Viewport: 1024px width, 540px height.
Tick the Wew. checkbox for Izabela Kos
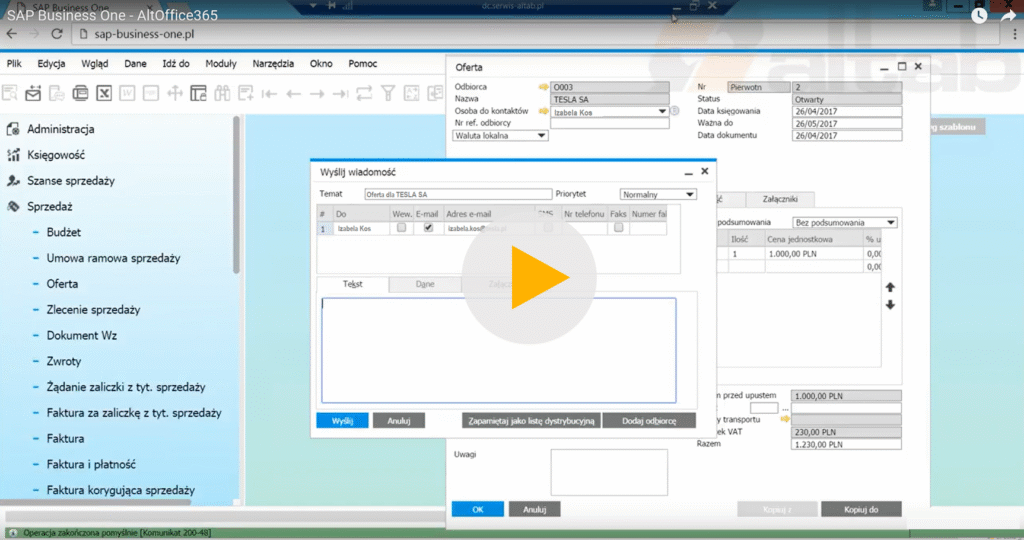click(x=402, y=228)
